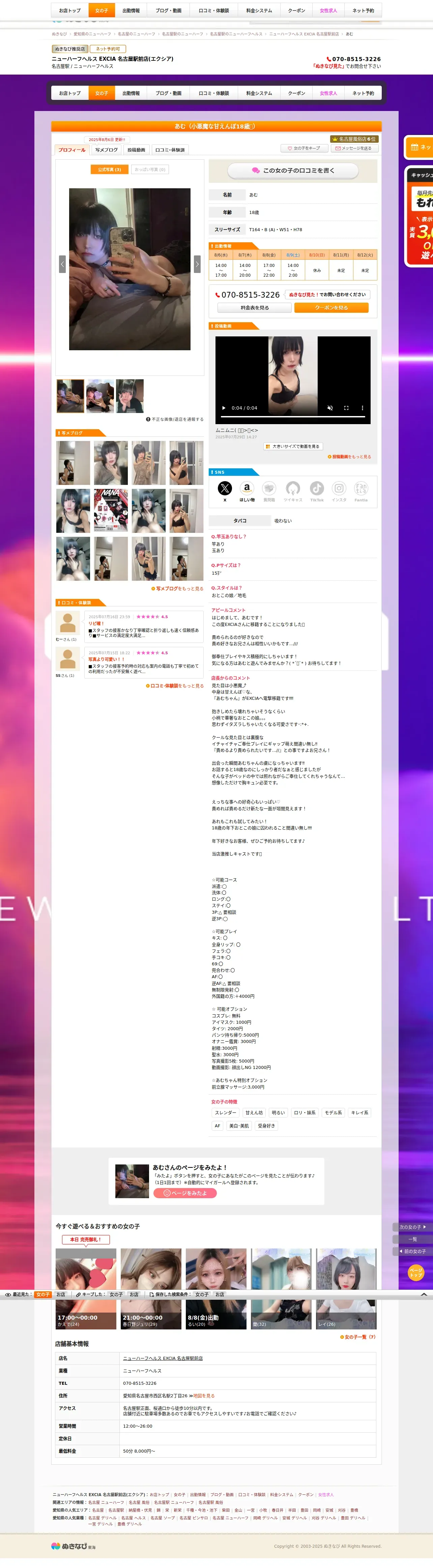Viewport: 433px width, 1568px height.
Task: Click the スレンダー feature tag
Action: pyautogui.click(x=225, y=1113)
